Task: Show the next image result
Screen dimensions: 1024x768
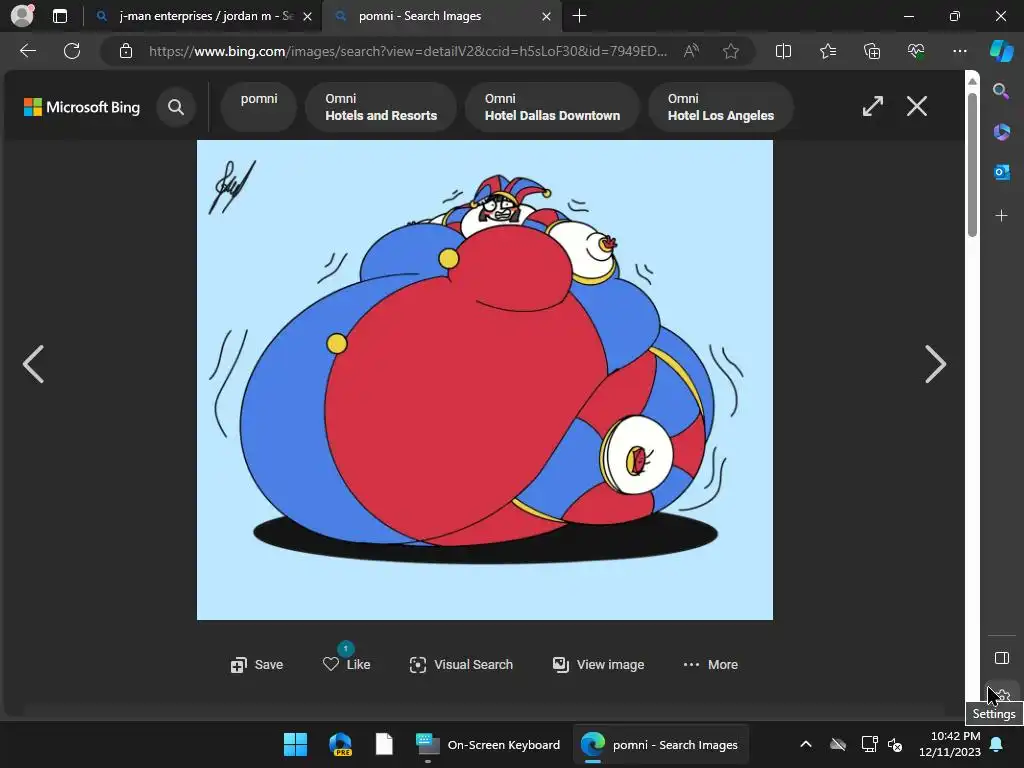Action: tap(935, 364)
